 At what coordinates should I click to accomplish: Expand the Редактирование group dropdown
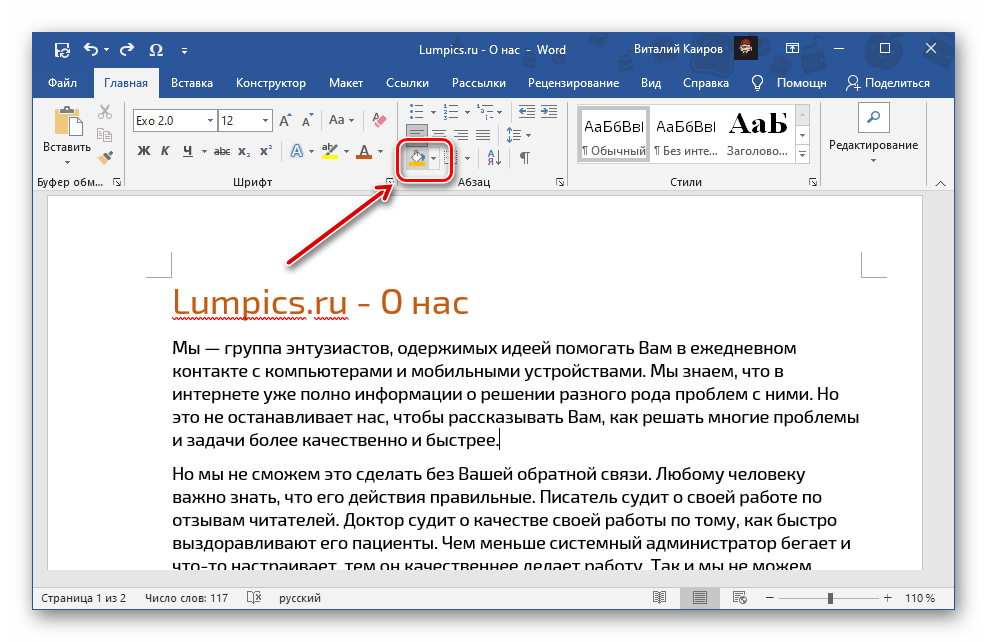[x=874, y=161]
